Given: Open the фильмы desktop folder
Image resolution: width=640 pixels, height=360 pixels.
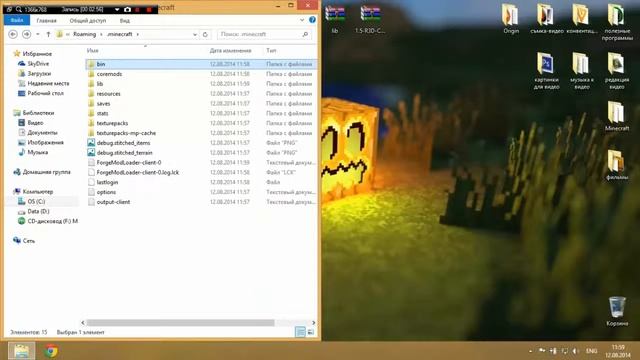Looking at the screenshot, I should (x=617, y=165).
